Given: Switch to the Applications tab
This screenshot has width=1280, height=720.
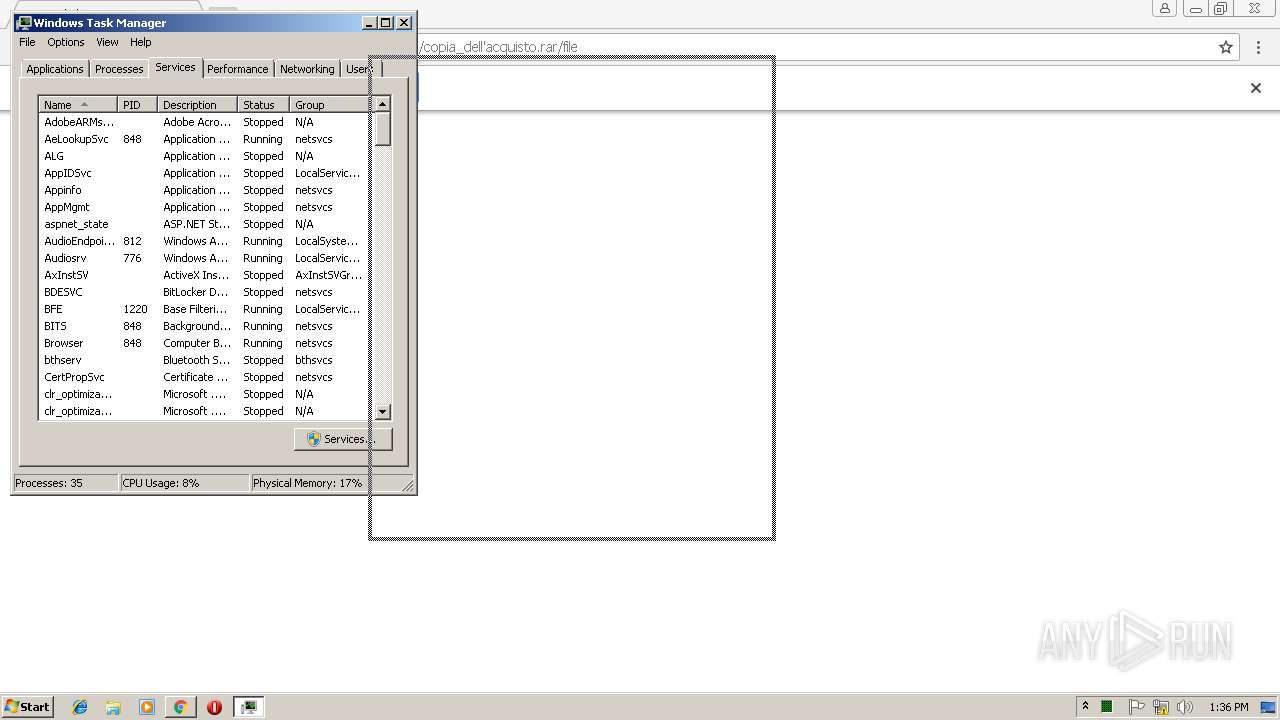Looking at the screenshot, I should point(55,69).
